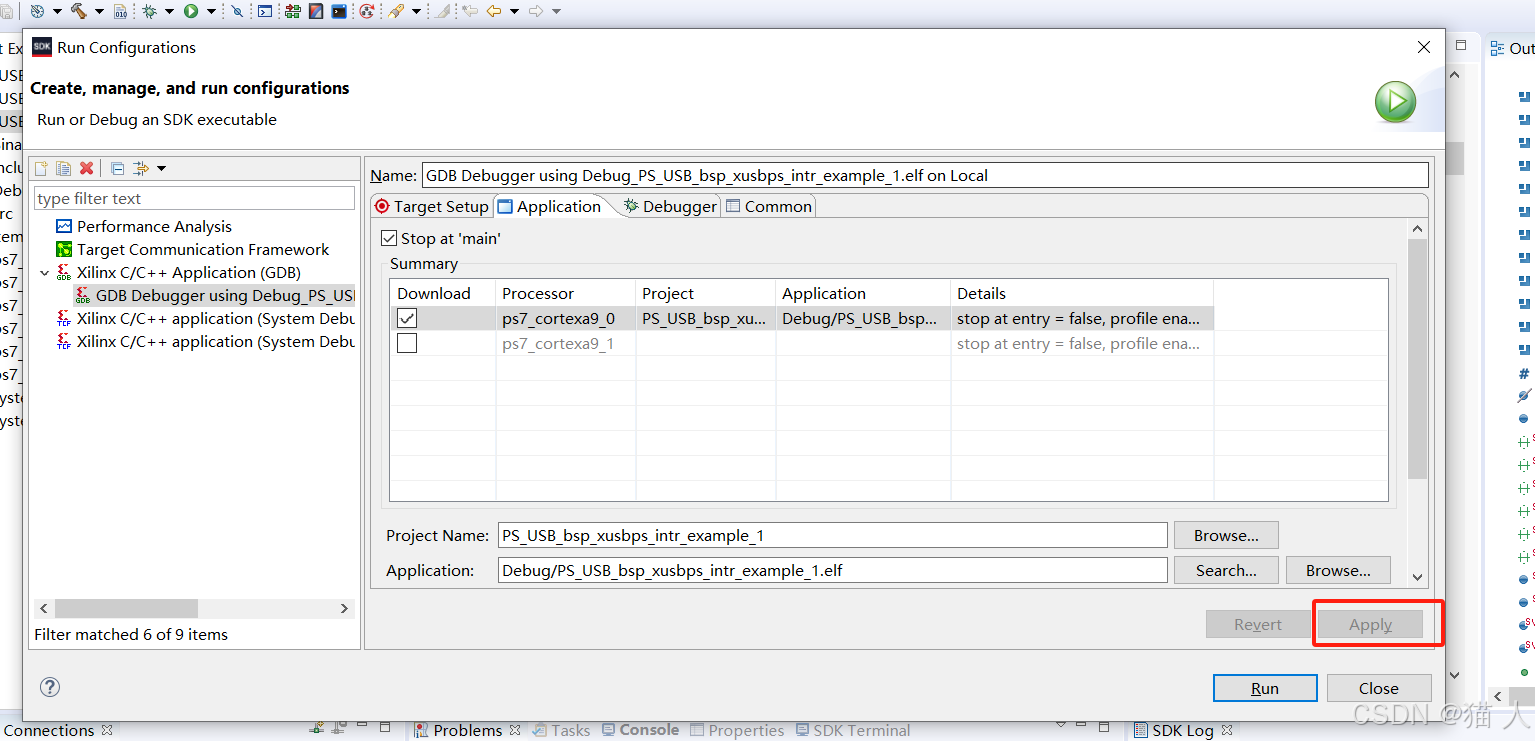Open the SDK Log tab

coord(1183,730)
